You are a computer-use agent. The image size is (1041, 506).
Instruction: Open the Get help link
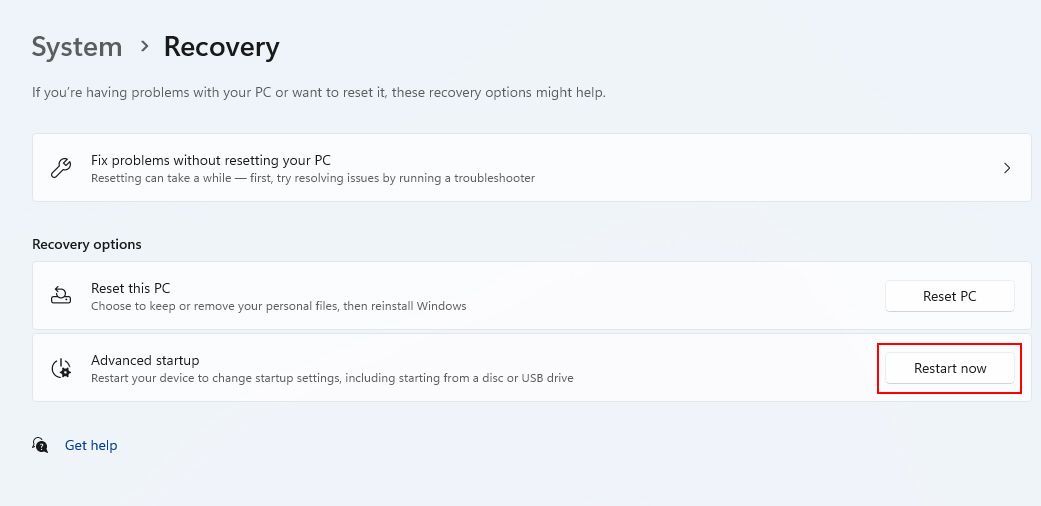tap(91, 445)
